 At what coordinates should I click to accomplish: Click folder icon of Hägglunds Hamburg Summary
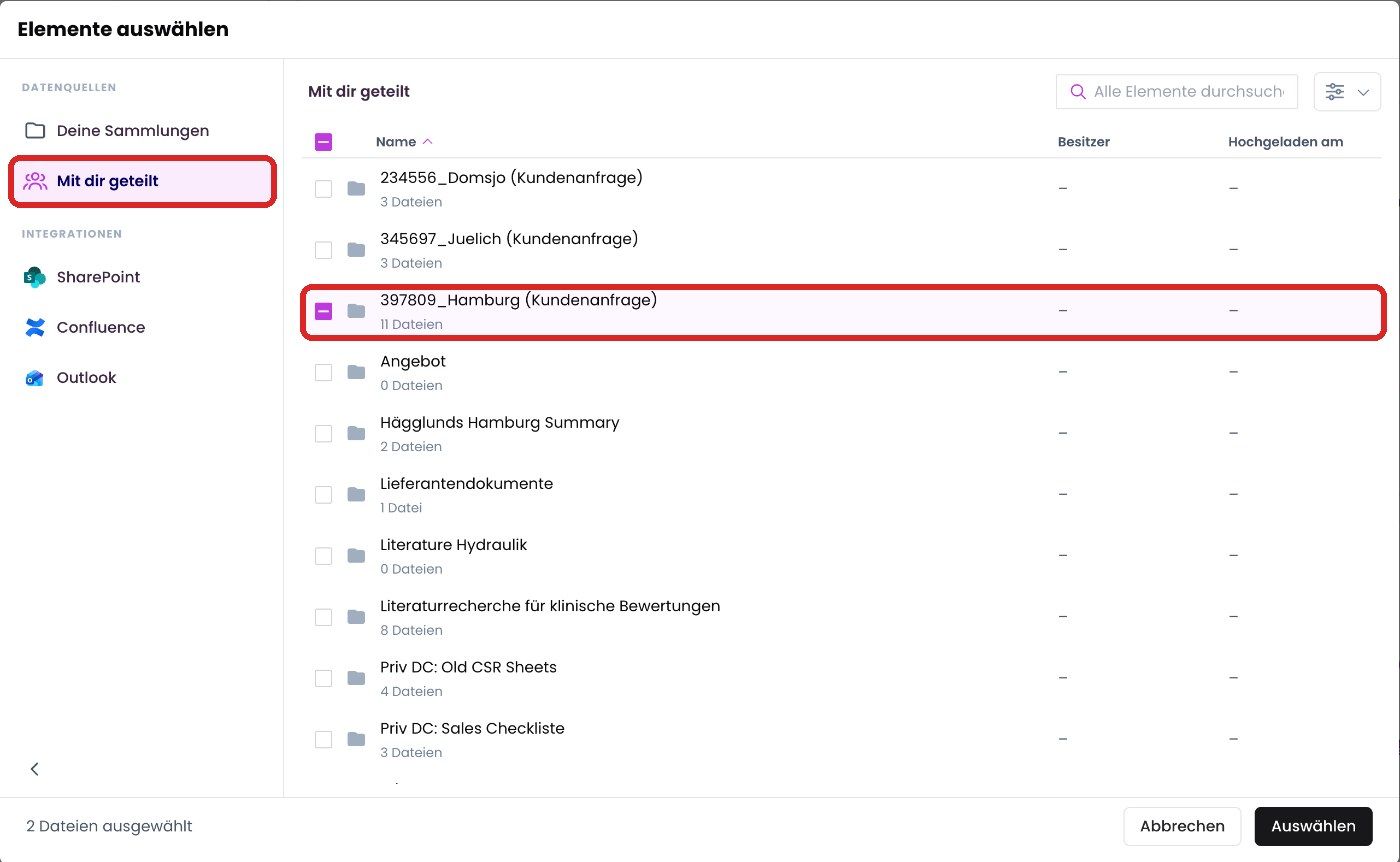click(x=356, y=433)
